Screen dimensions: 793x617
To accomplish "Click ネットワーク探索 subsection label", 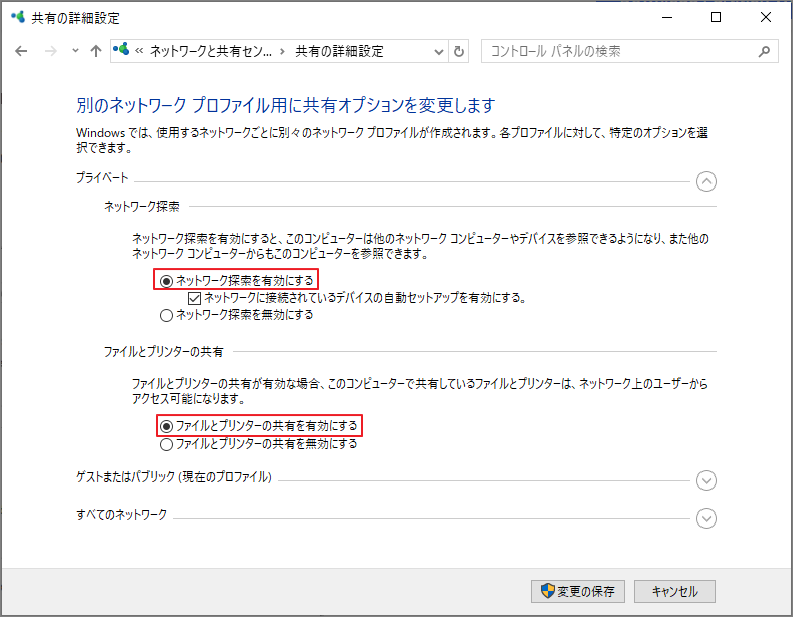I will click(x=142, y=206).
